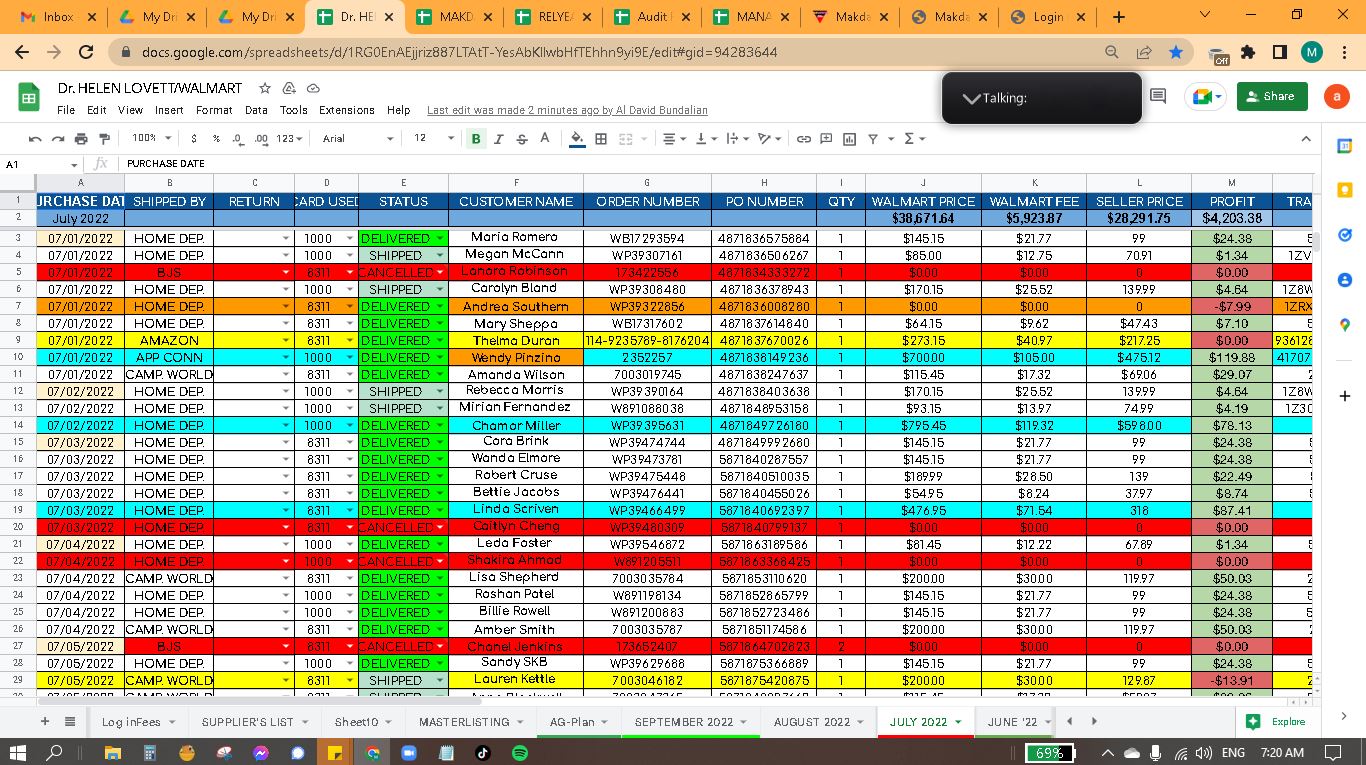This screenshot has width=1366, height=765.
Task: Open the font size 12 dropdown
Action: [x=434, y=139]
